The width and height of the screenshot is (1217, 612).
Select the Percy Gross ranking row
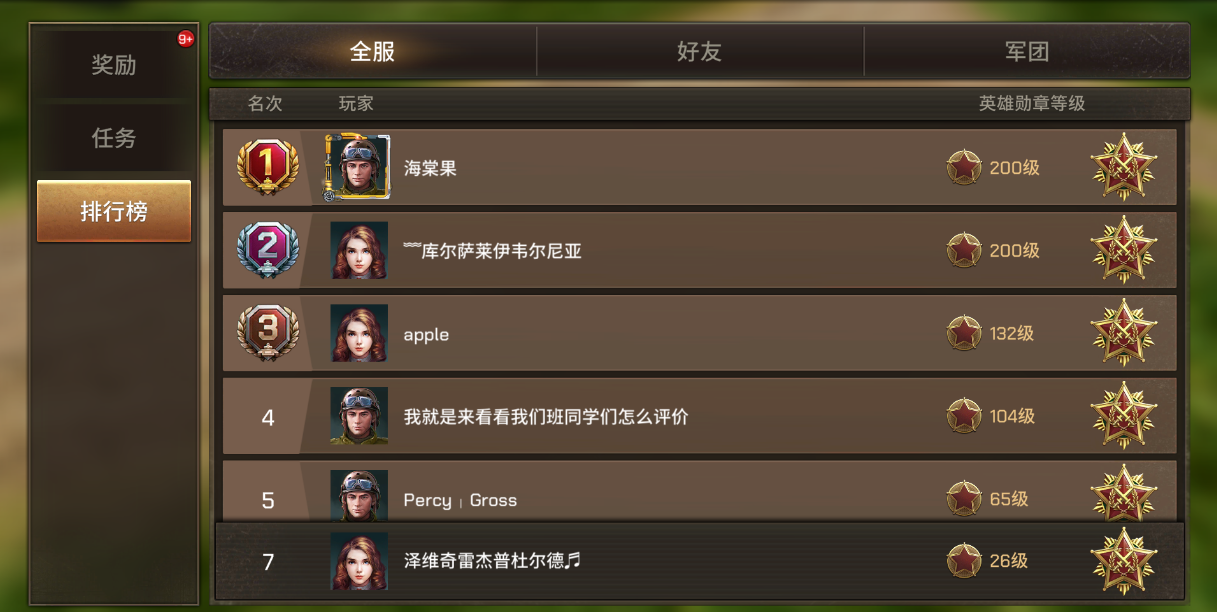click(699, 491)
